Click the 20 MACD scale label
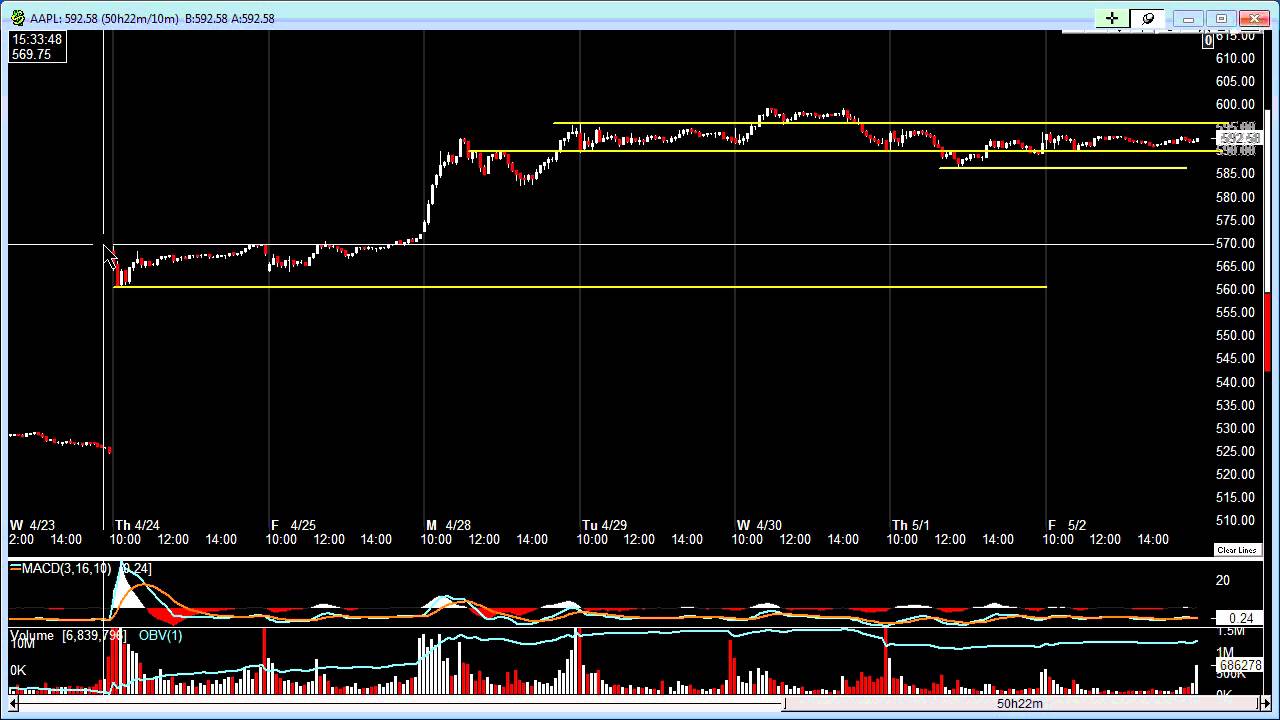1280x720 pixels. click(x=1222, y=581)
